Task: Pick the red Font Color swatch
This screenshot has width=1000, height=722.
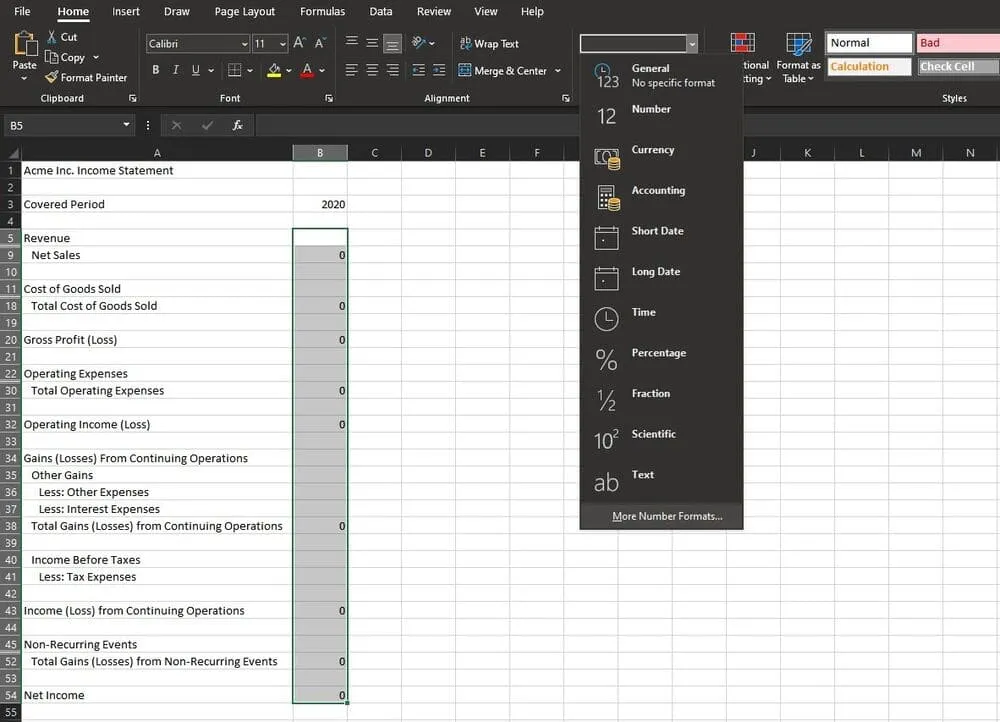Action: tap(308, 69)
